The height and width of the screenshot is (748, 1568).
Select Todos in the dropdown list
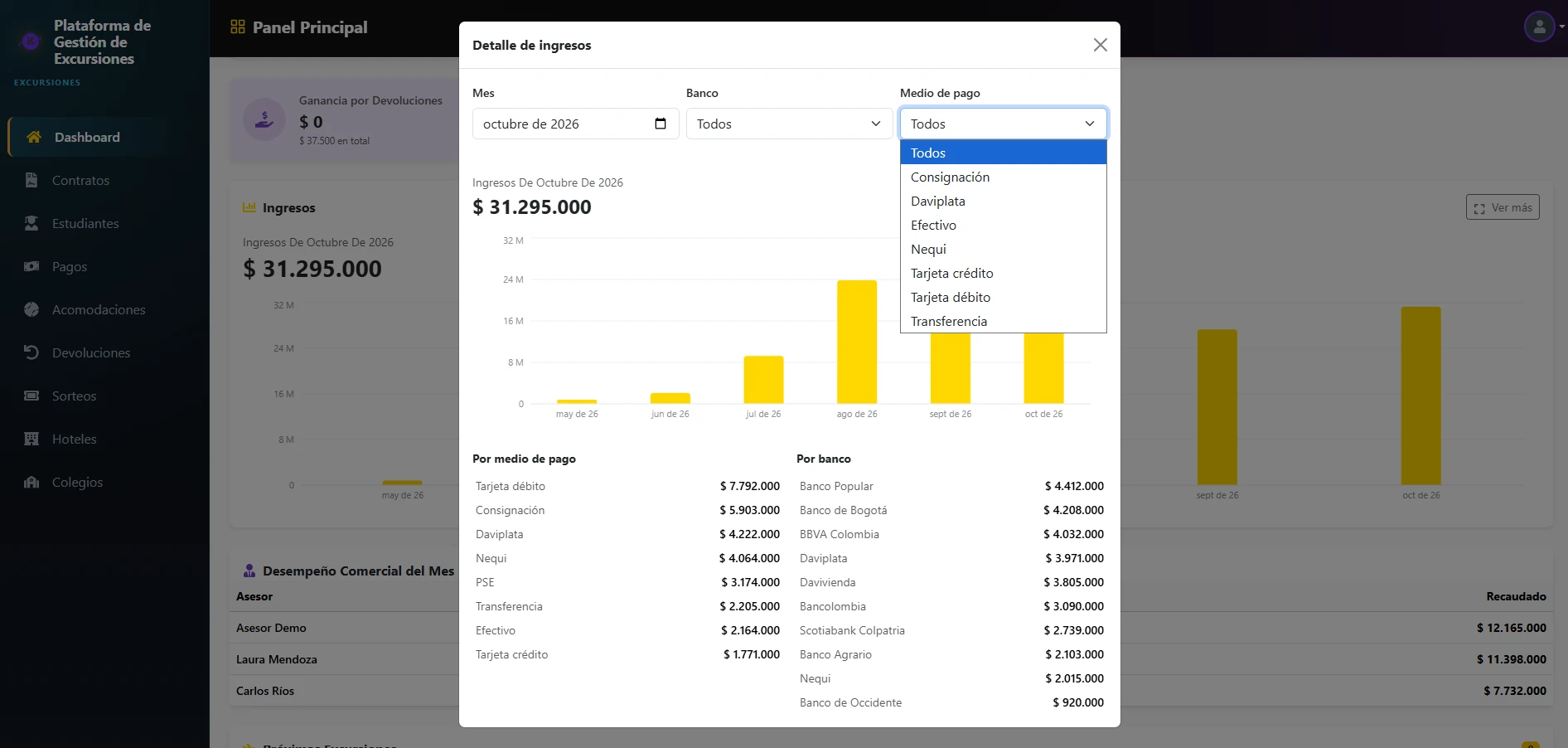coord(1003,153)
